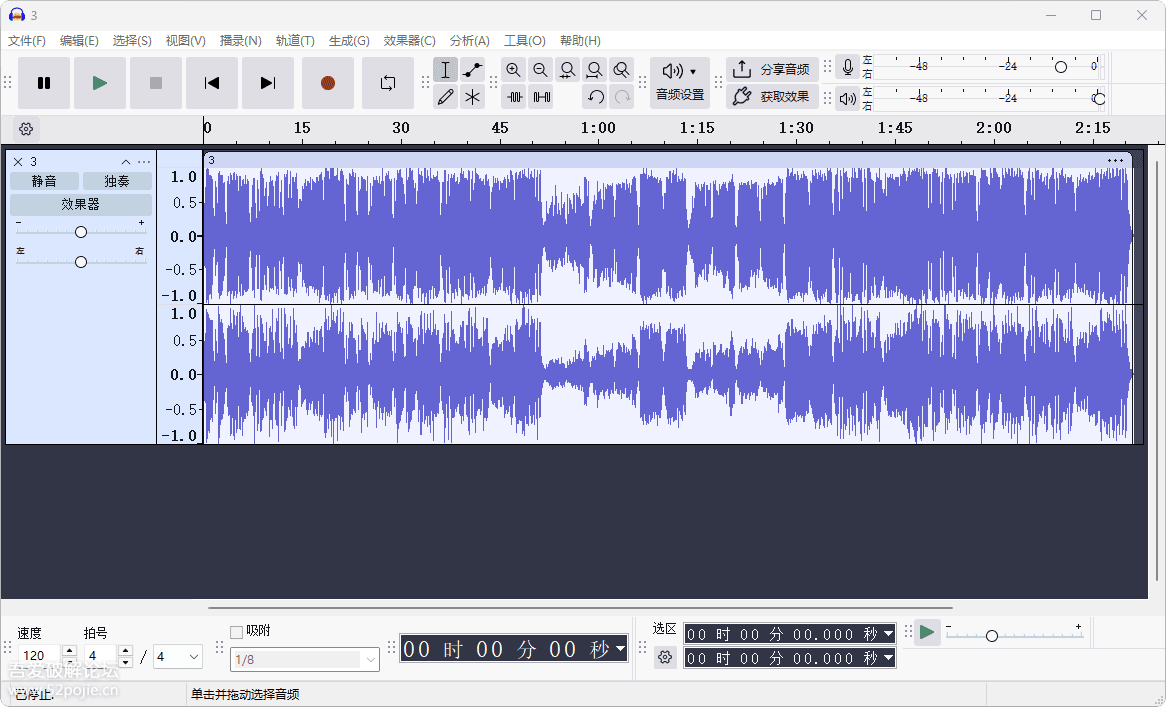Open the 视图(V) menu
This screenshot has width=1166, height=707.
[185, 41]
